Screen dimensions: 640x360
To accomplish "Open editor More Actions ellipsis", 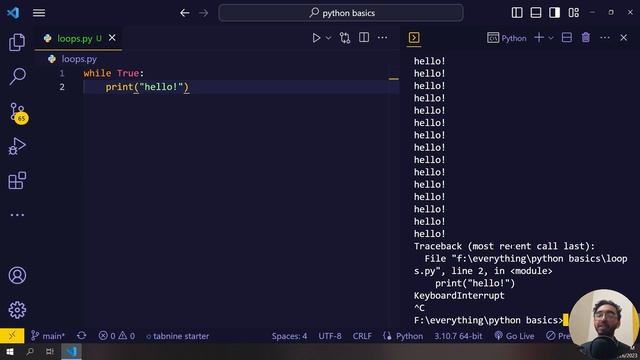I will 382,38.
